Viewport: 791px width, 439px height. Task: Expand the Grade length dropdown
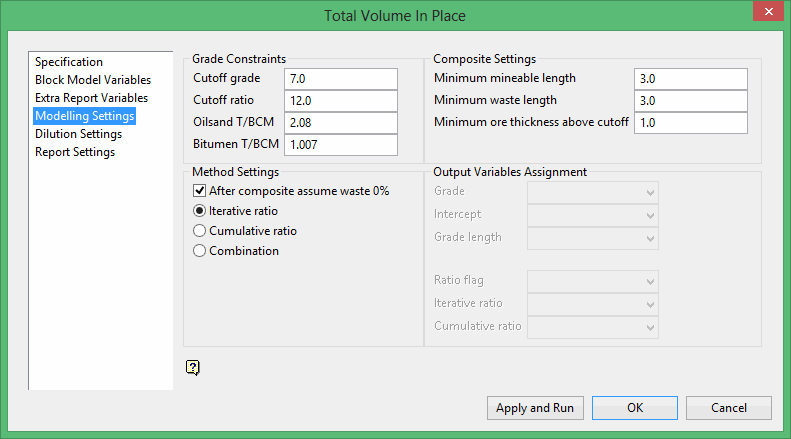[x=592, y=238]
